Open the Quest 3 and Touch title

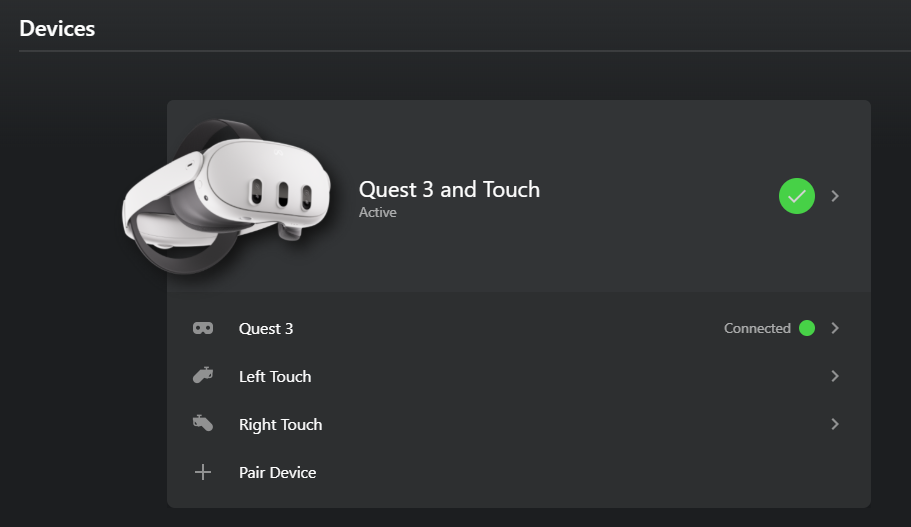(449, 189)
